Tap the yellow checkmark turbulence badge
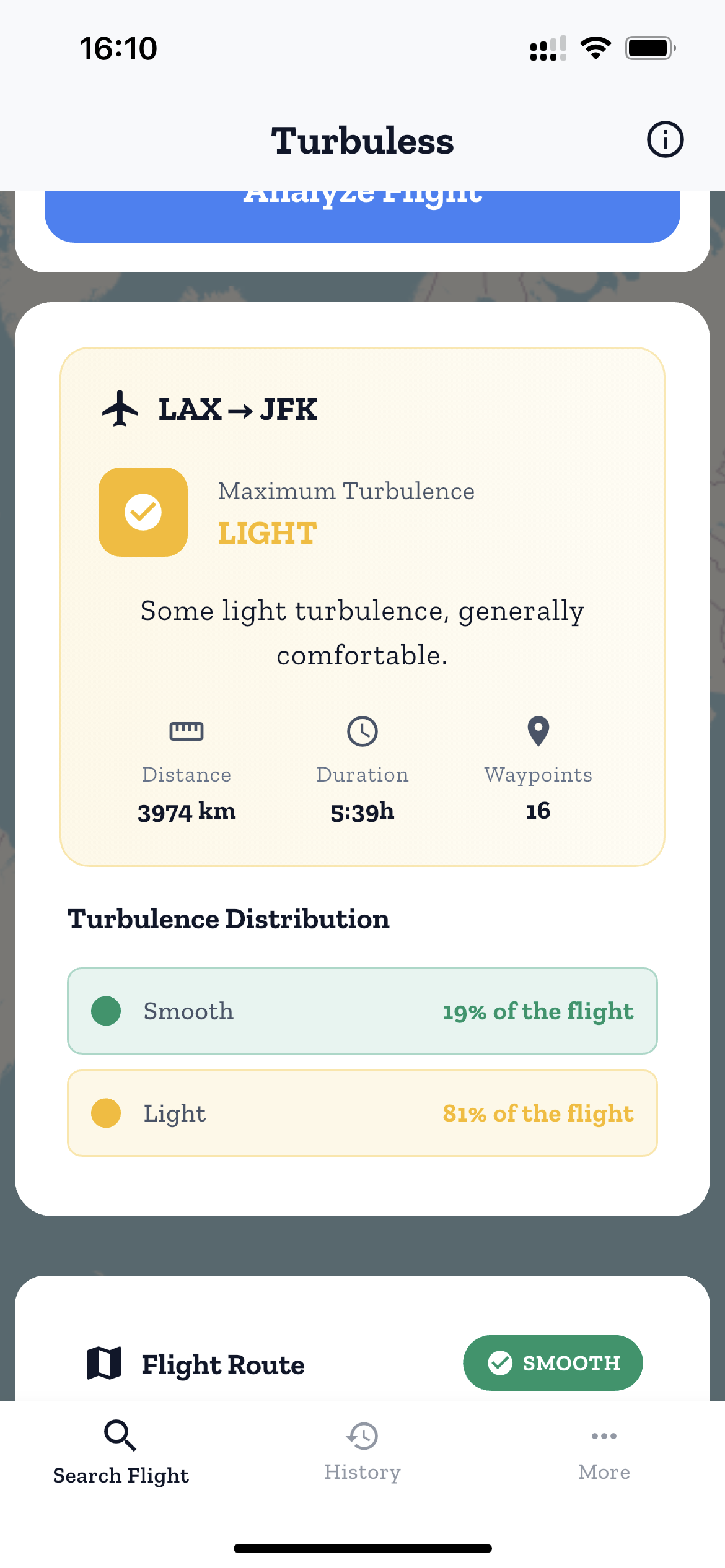 (143, 512)
